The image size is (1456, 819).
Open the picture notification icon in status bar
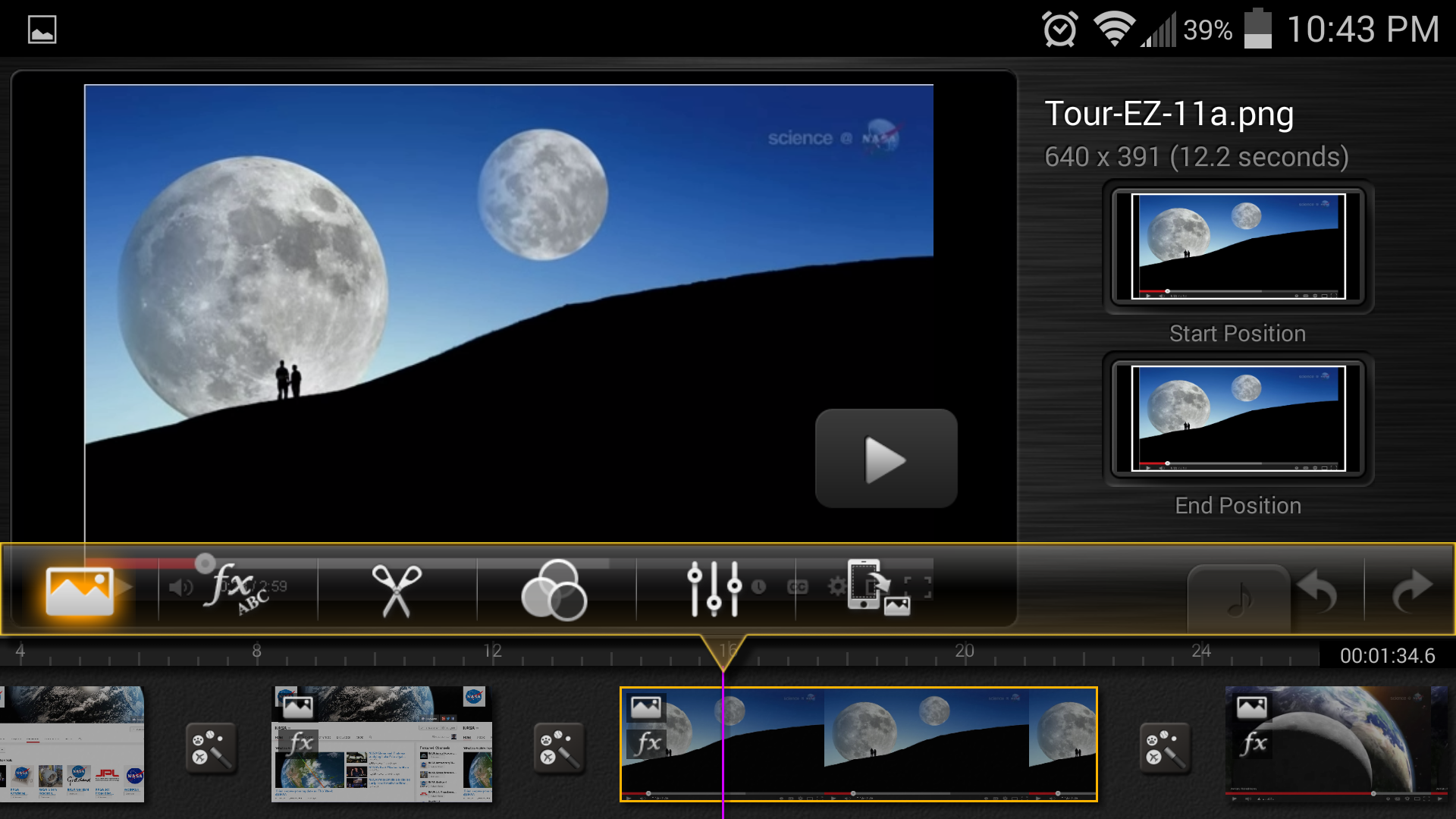pos(42,30)
